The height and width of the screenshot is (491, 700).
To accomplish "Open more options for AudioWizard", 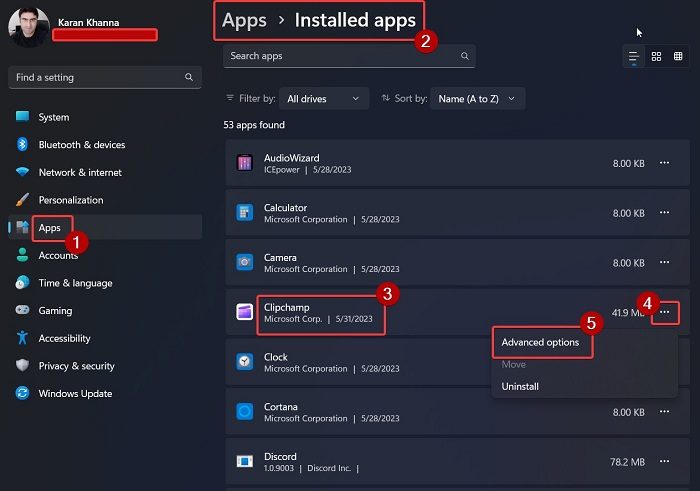I will pos(664,163).
